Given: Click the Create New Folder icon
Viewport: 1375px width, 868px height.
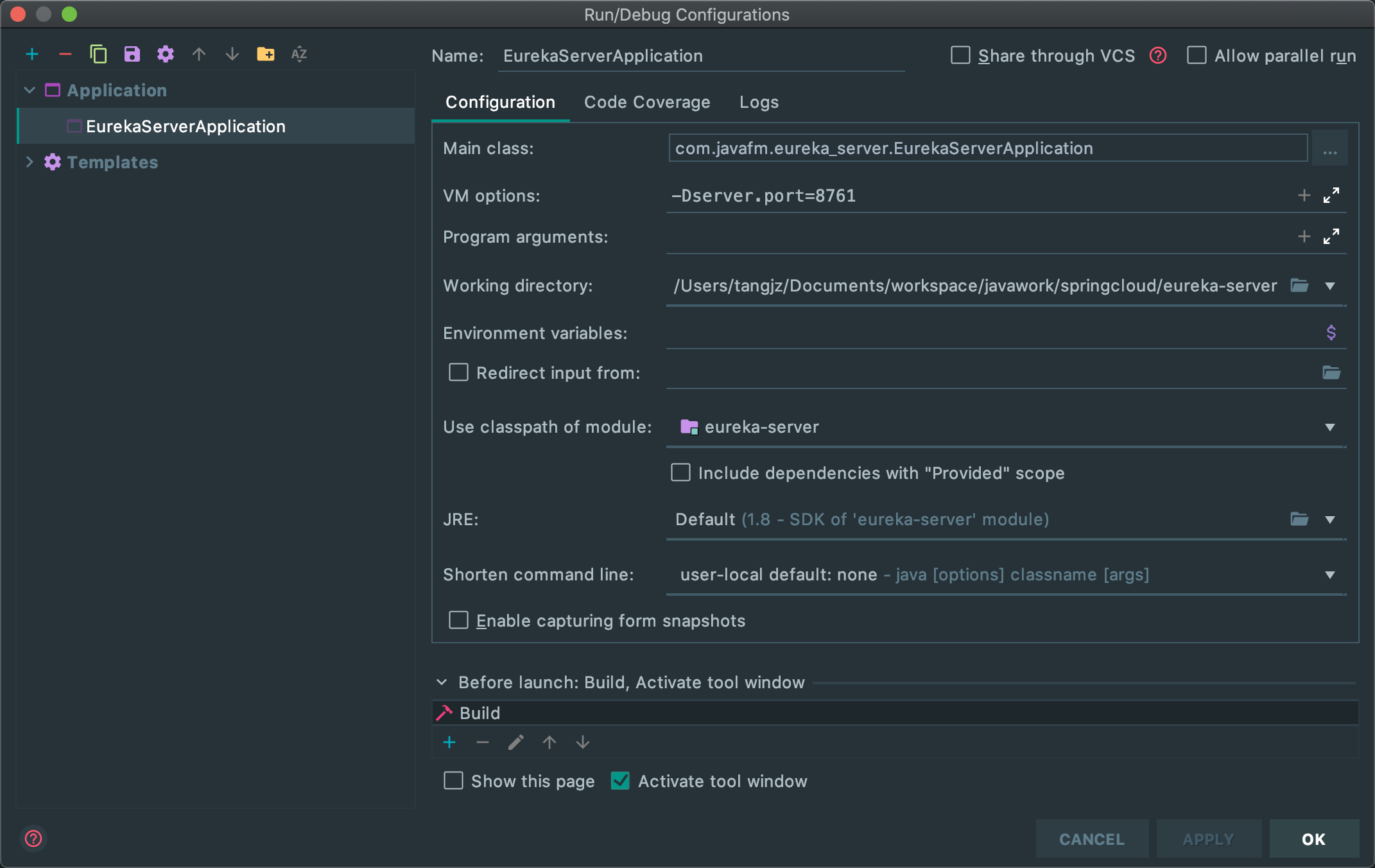Looking at the screenshot, I should click(265, 55).
